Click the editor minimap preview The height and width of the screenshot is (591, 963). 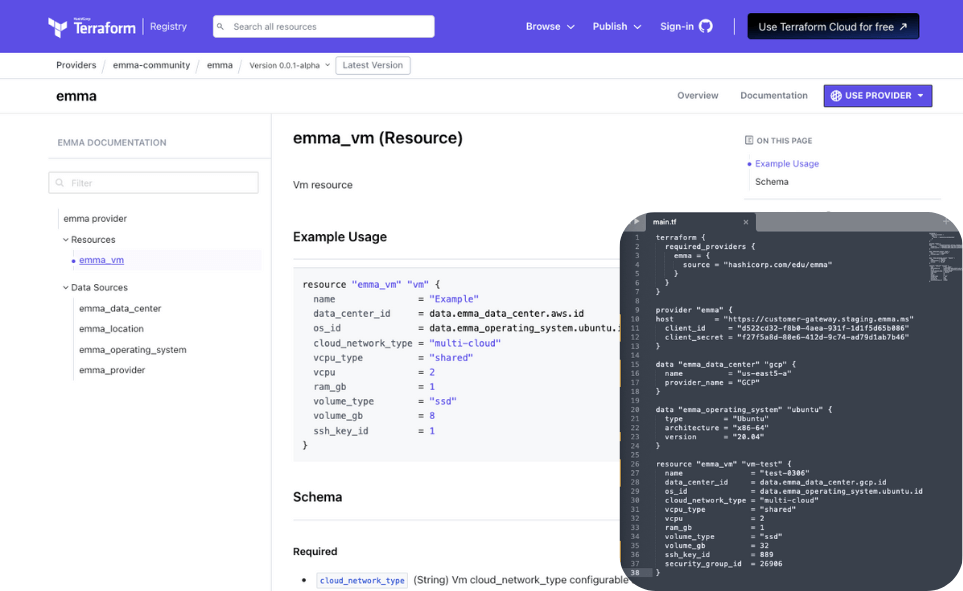pos(944,256)
